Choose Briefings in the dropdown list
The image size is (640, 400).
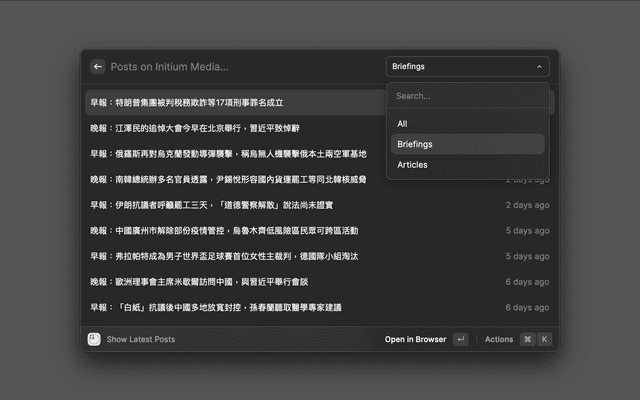tap(414, 144)
